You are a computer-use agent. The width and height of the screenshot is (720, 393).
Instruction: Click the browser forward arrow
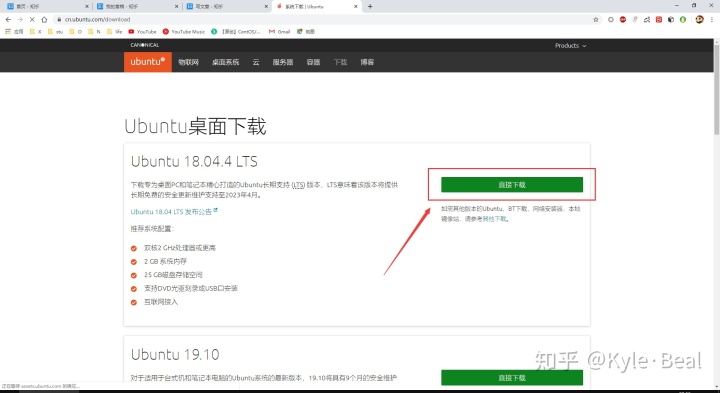[20, 20]
